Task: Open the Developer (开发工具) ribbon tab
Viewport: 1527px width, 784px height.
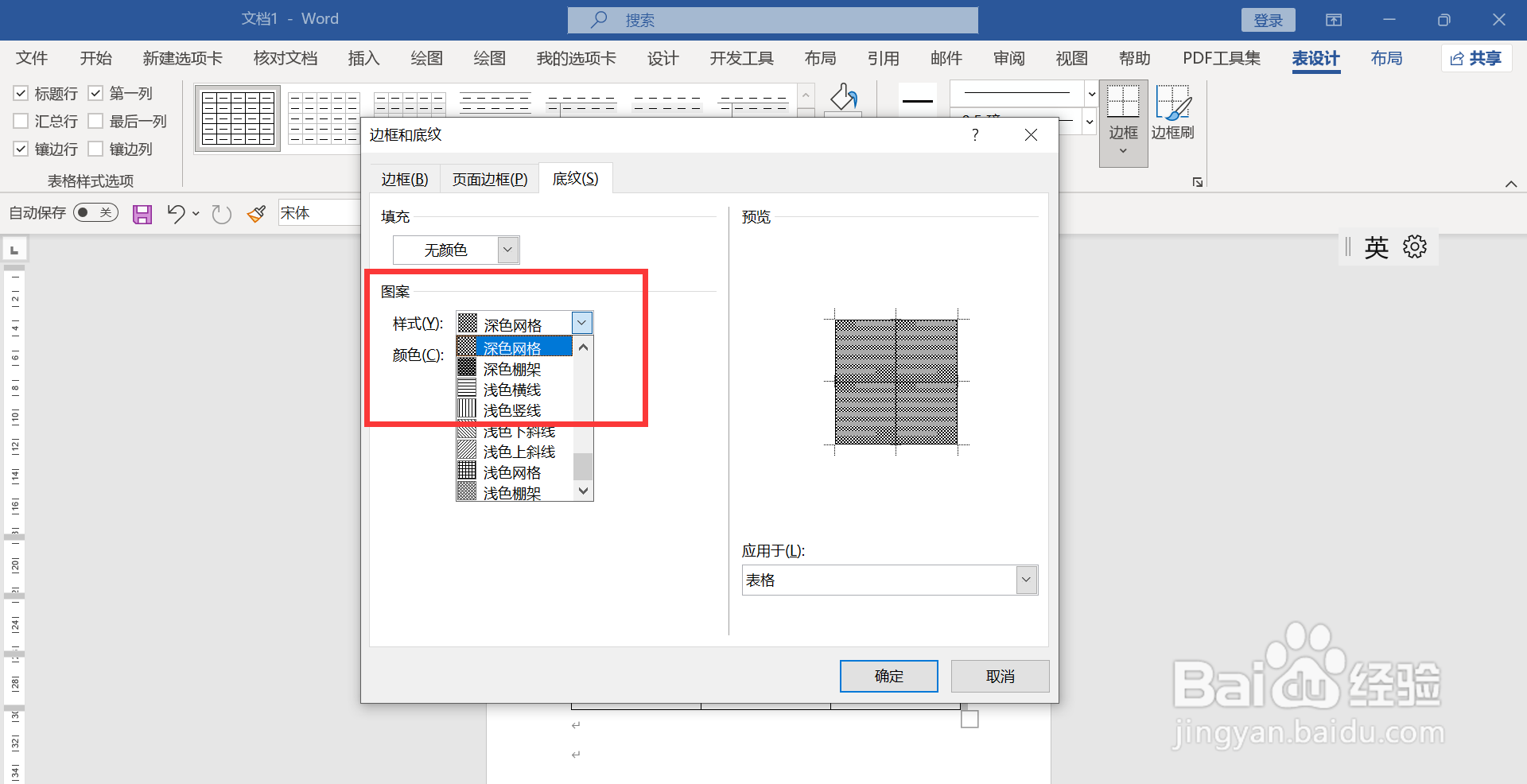Action: pyautogui.click(x=741, y=58)
